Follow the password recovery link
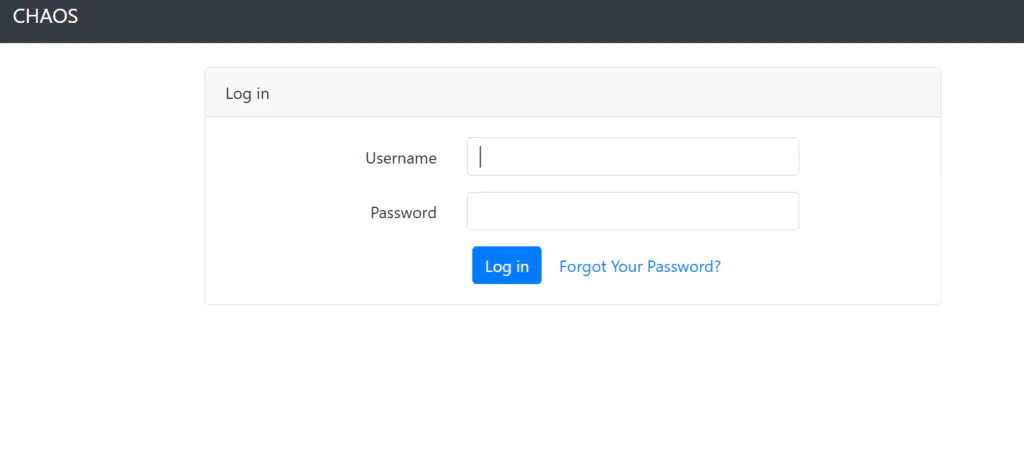This screenshot has height=451, width=1024. pyautogui.click(x=639, y=266)
